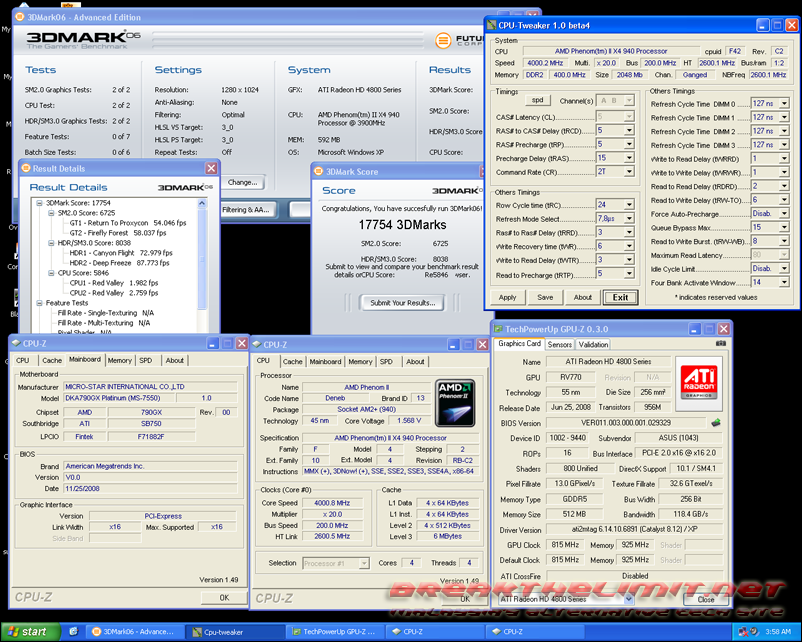Switch to Cpu-tweaker taskbar button
Screen dimensions: 802x642
point(233,632)
